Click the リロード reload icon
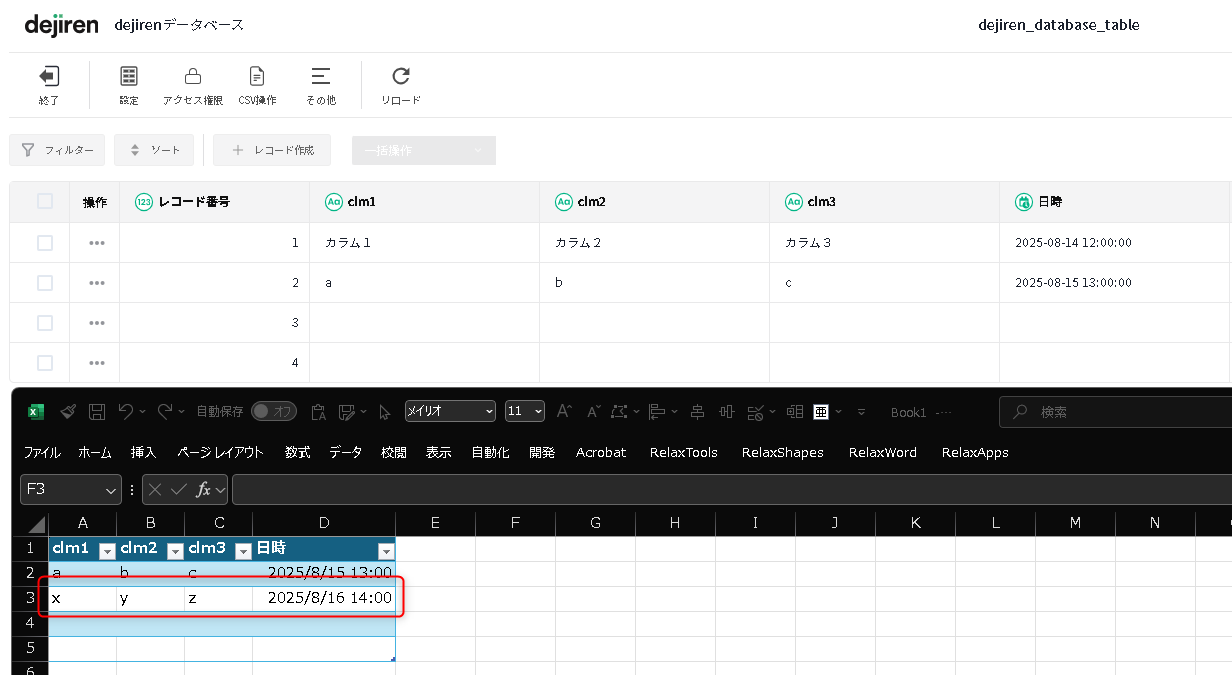1232x675 pixels. 401,77
